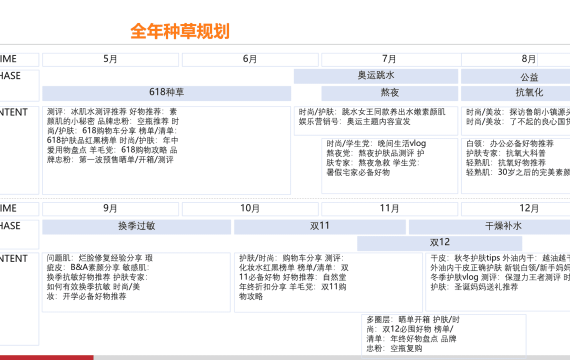The image size is (570, 360).
Task: Select the 11月 time cell
Action: pyautogui.click(x=390, y=209)
